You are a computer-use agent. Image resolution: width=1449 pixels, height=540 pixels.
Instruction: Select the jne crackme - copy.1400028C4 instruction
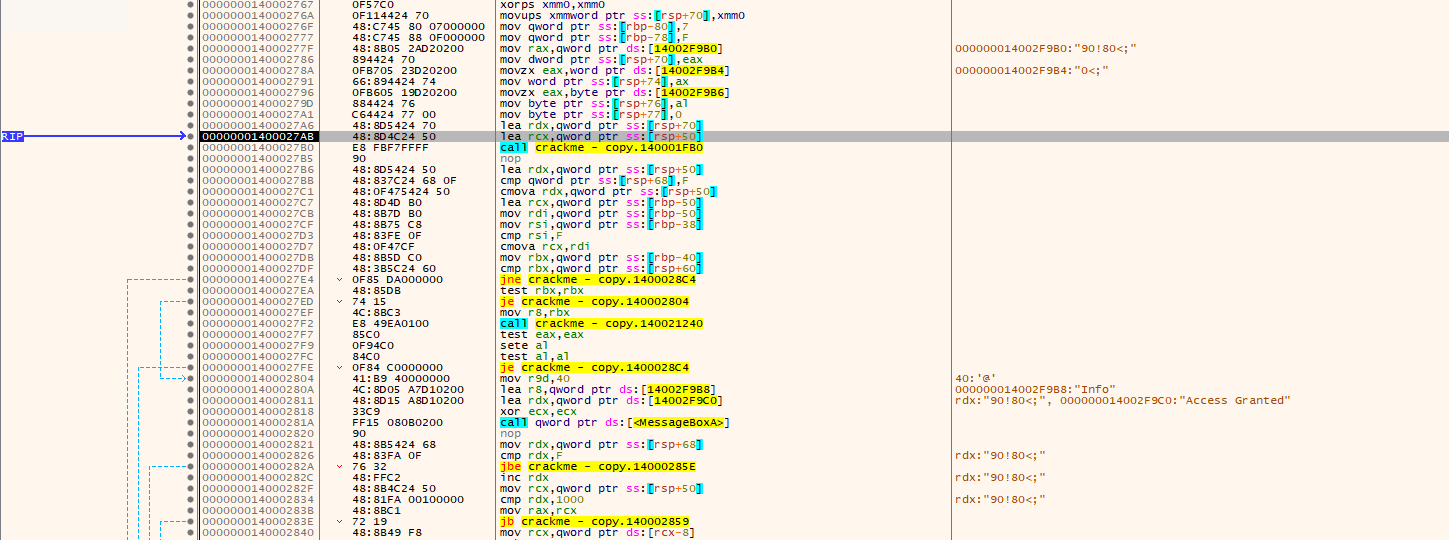pos(598,279)
